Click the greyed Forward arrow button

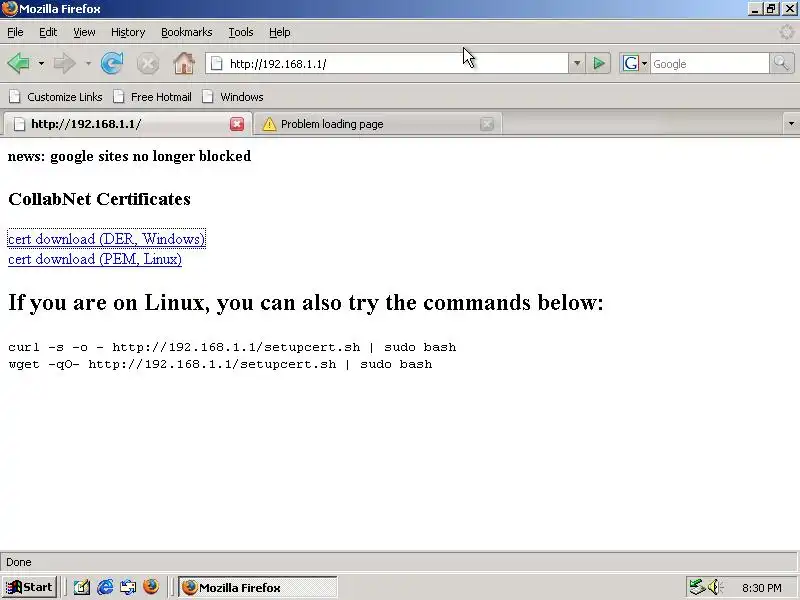(64, 64)
